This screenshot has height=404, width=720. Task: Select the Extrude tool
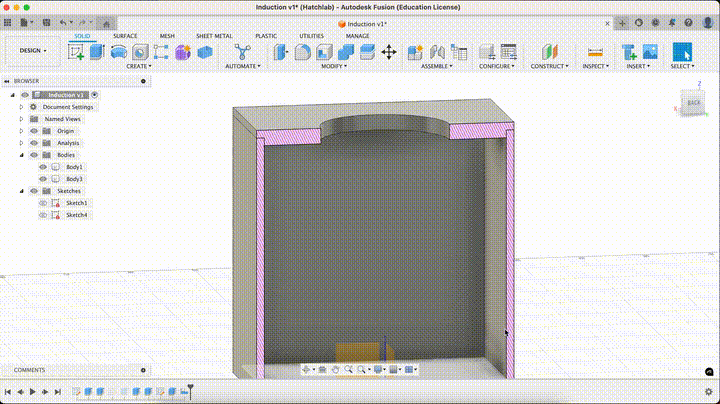(97, 52)
